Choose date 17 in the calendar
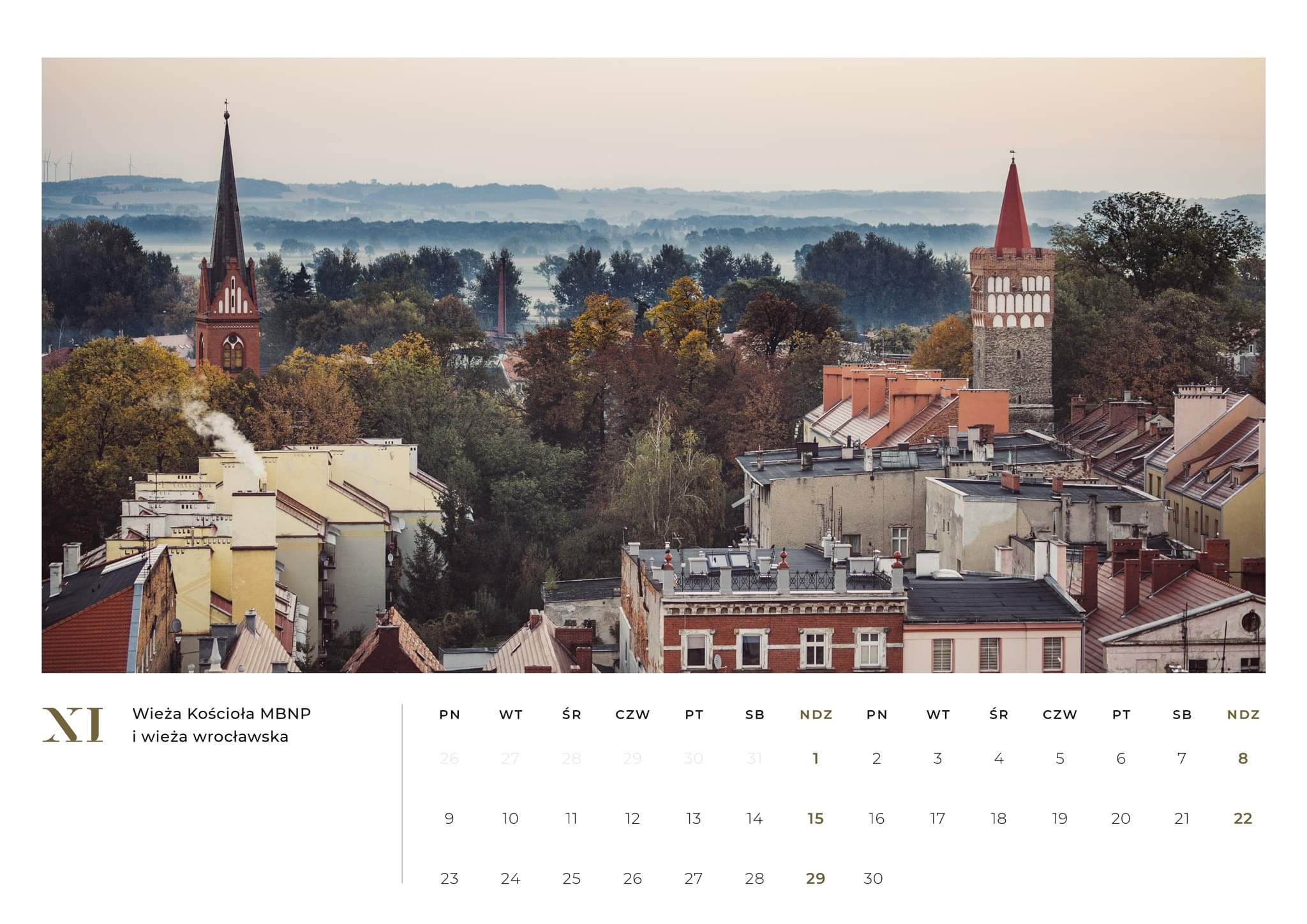This screenshot has height=924, width=1307. 937,818
